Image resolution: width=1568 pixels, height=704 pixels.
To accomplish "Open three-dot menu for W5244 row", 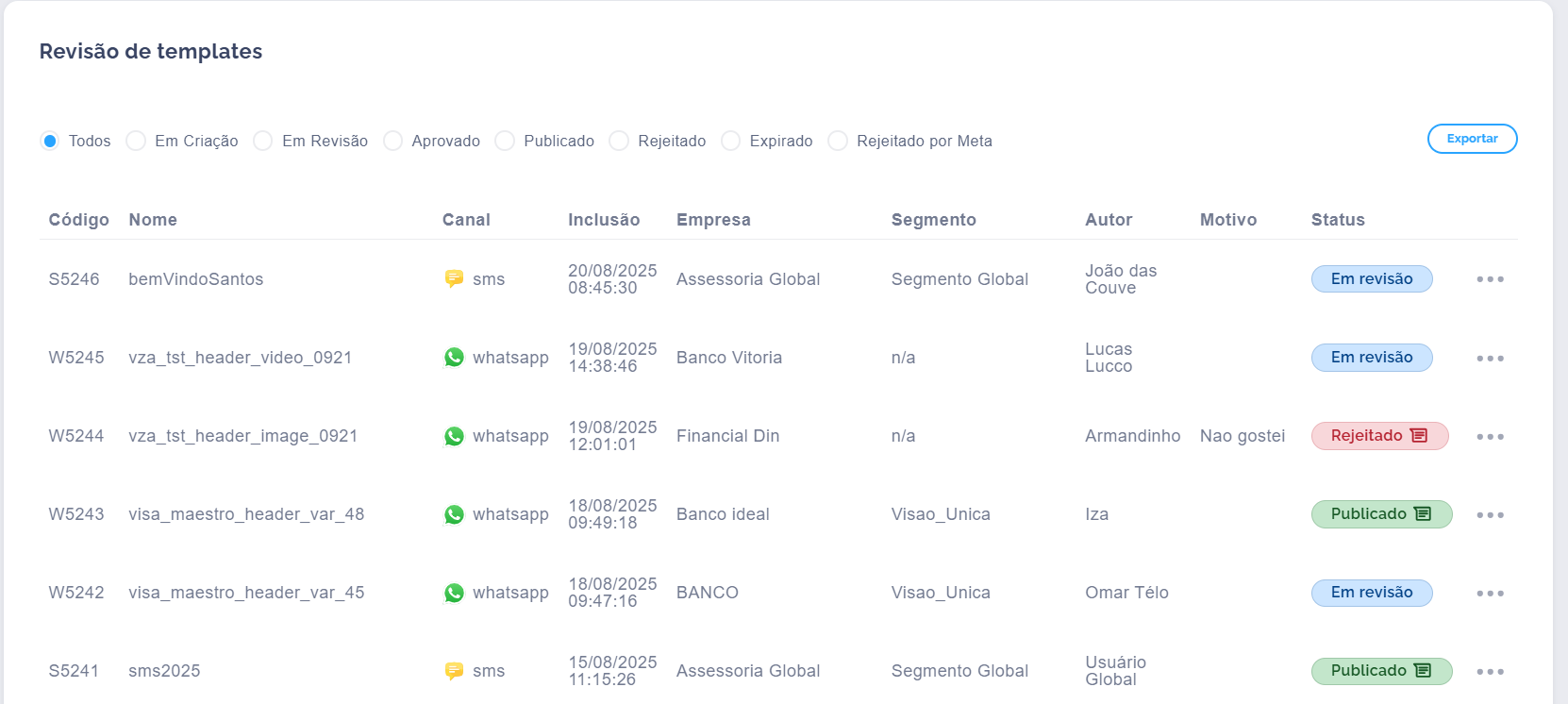I will [x=1490, y=437].
